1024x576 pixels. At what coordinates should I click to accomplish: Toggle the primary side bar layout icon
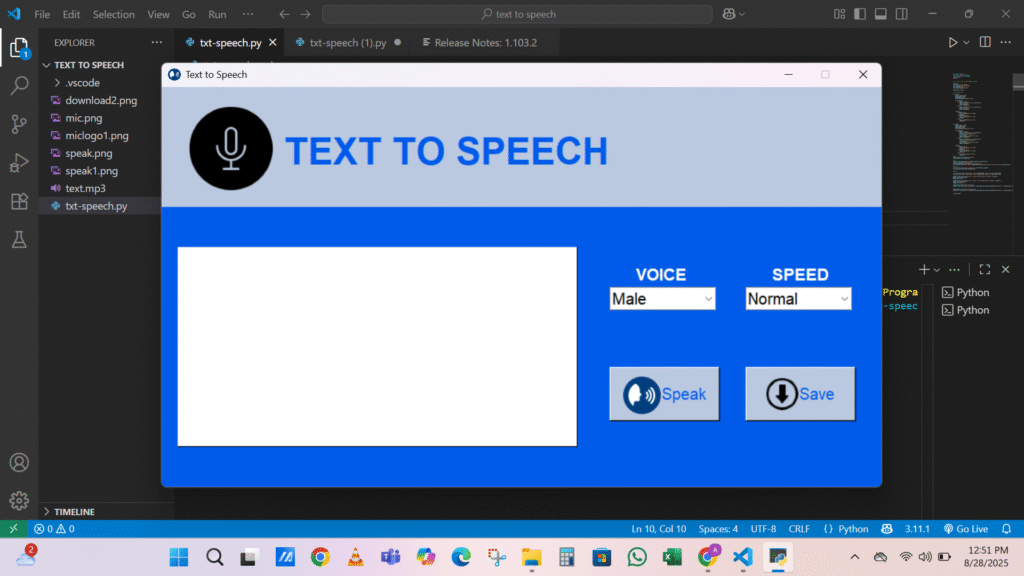tap(860, 14)
